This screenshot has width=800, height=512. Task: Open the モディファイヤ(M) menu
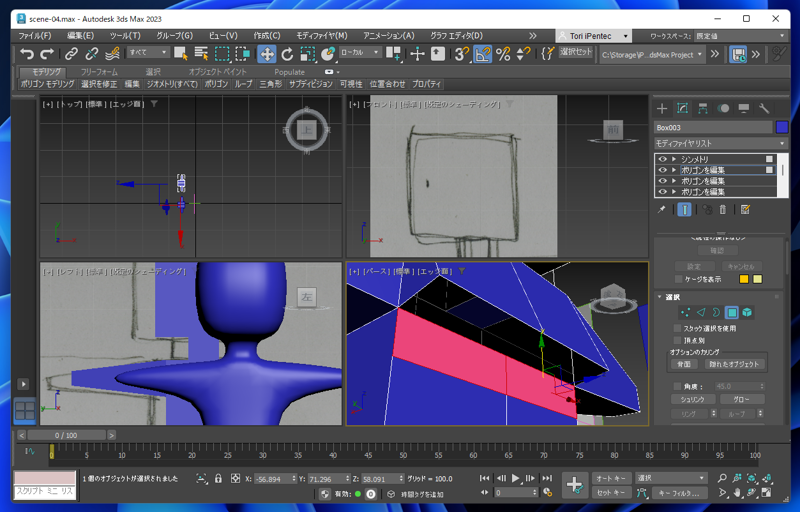322,36
